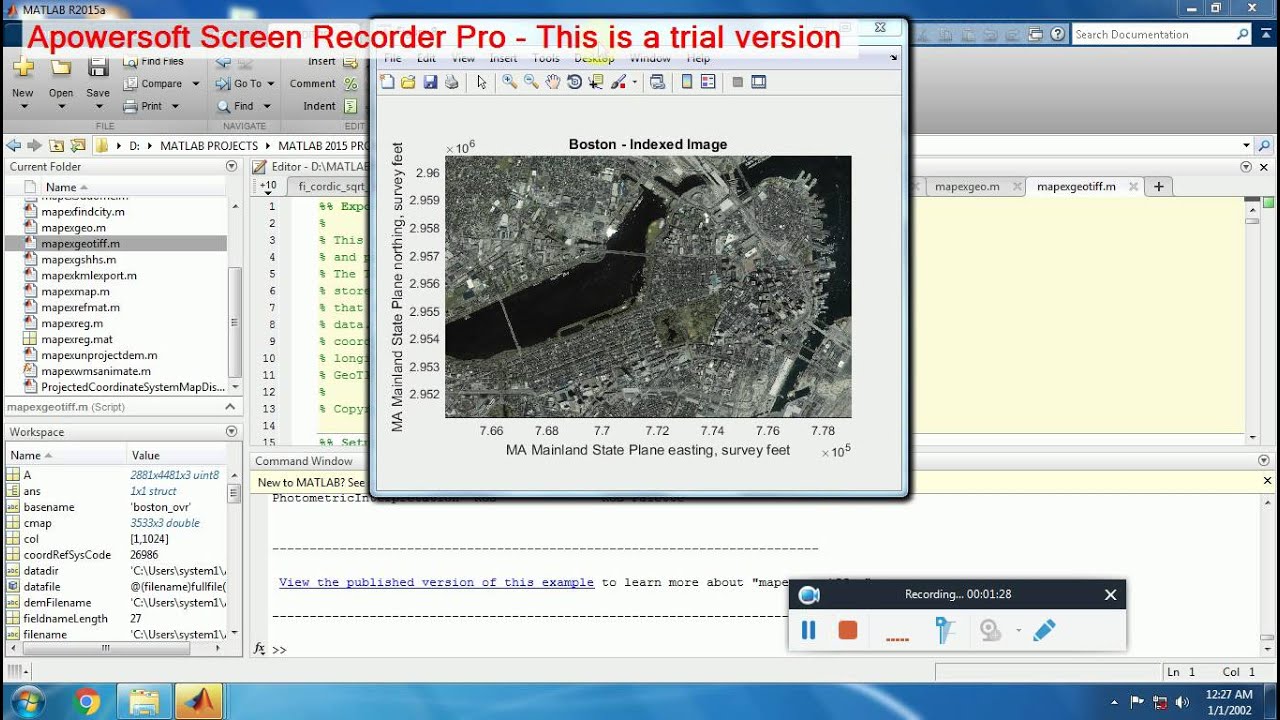The width and height of the screenshot is (1280, 720).
Task: Click the Insert Legend icon
Action: coord(708,82)
